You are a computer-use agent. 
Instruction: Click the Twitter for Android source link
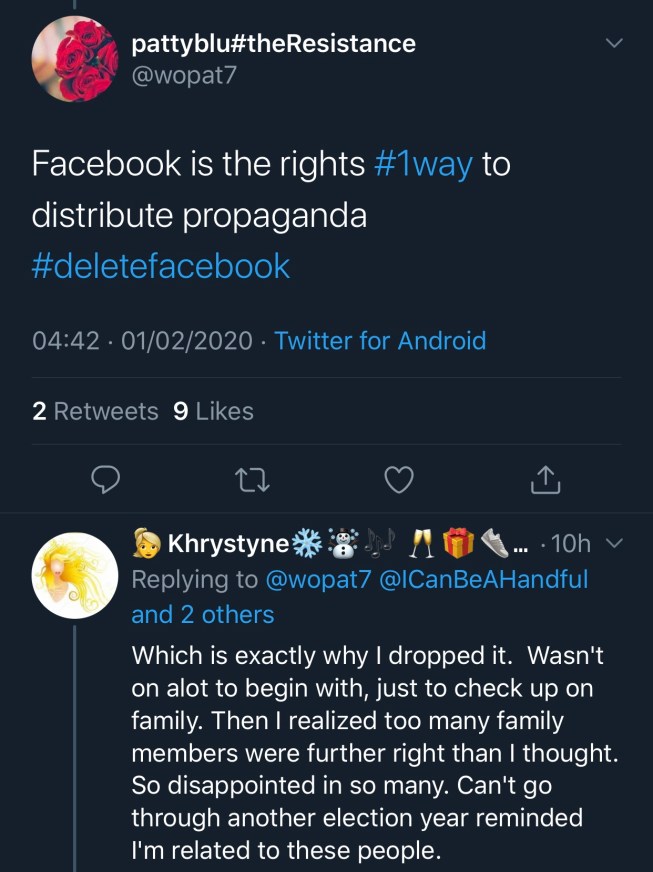pyautogui.click(x=380, y=341)
